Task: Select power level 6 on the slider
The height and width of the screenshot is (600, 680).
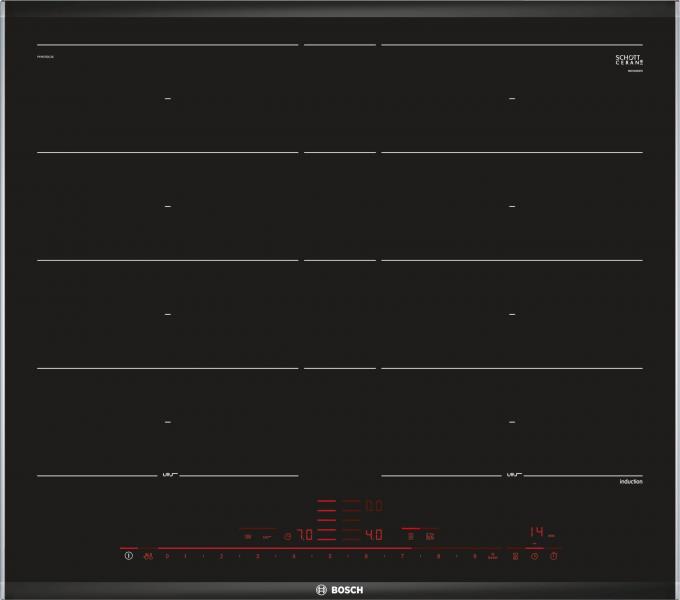Action: coord(366,556)
